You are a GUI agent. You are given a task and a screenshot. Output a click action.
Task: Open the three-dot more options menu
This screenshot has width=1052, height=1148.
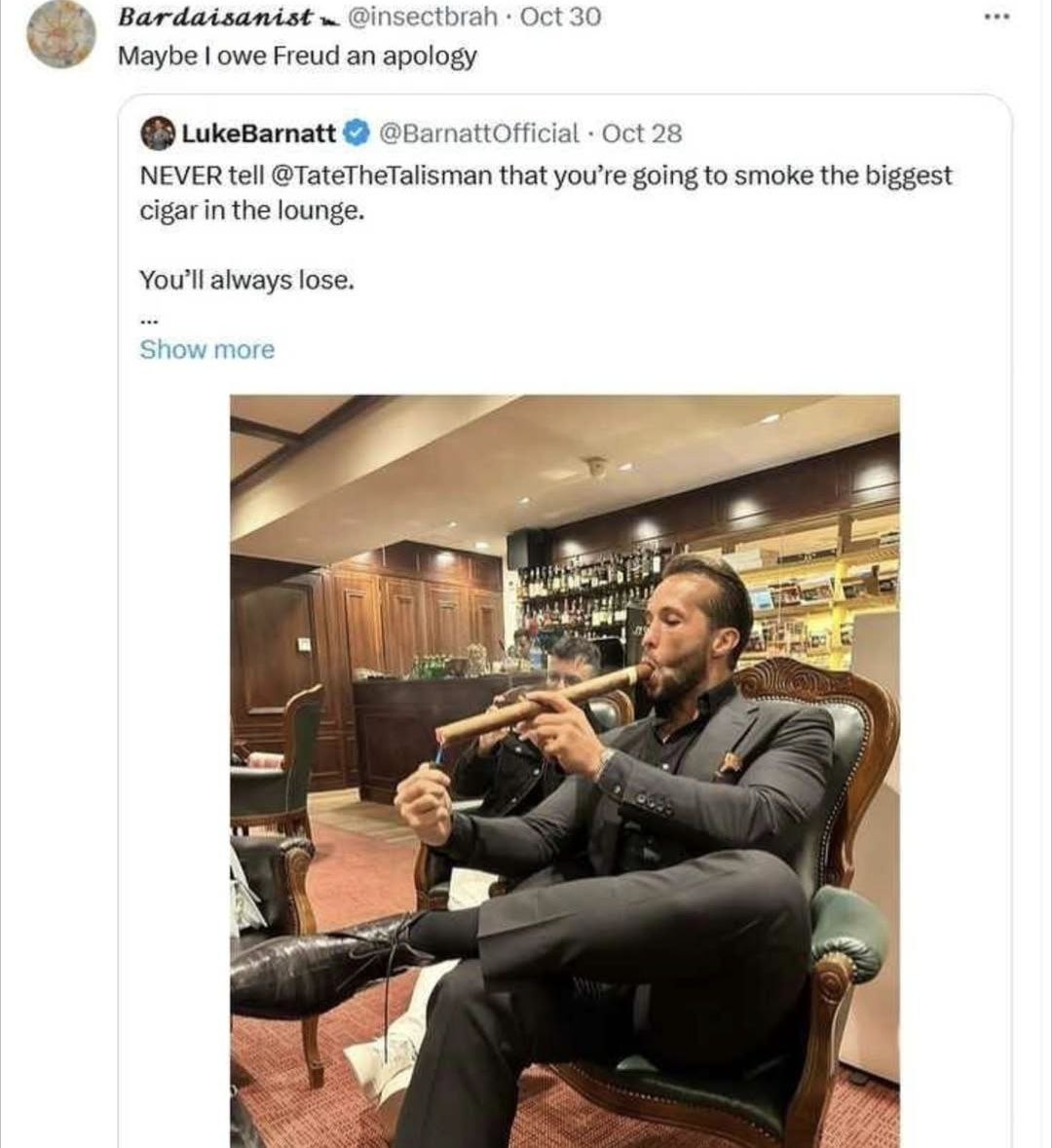996,17
